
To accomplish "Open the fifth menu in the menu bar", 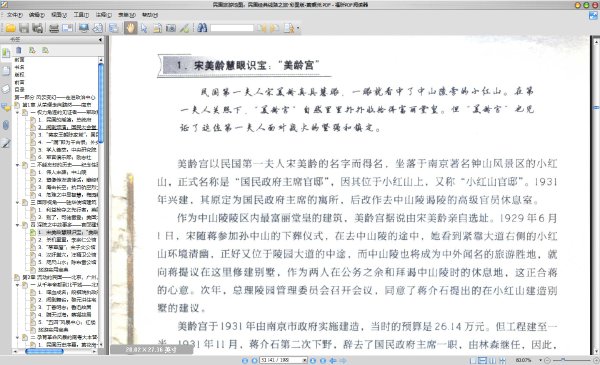I will 103,15.
